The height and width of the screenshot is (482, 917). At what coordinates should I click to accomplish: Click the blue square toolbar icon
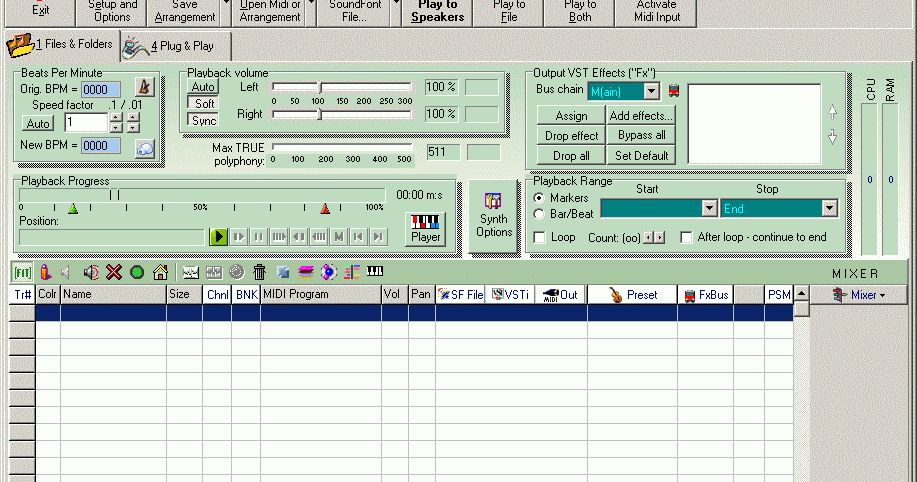click(x=283, y=272)
